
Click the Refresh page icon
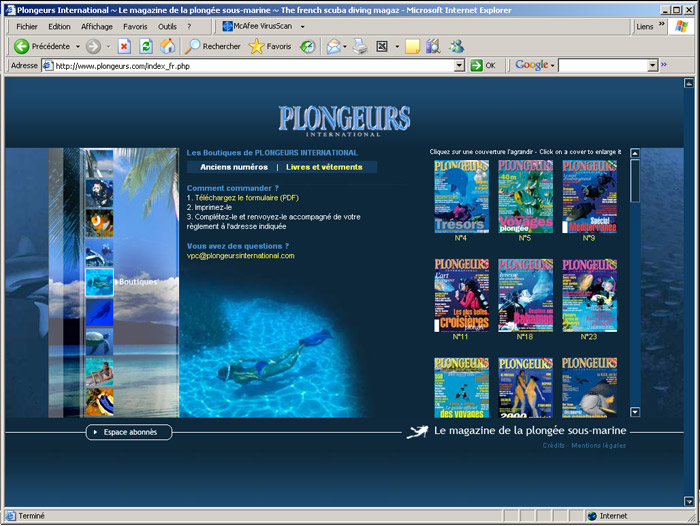146,46
